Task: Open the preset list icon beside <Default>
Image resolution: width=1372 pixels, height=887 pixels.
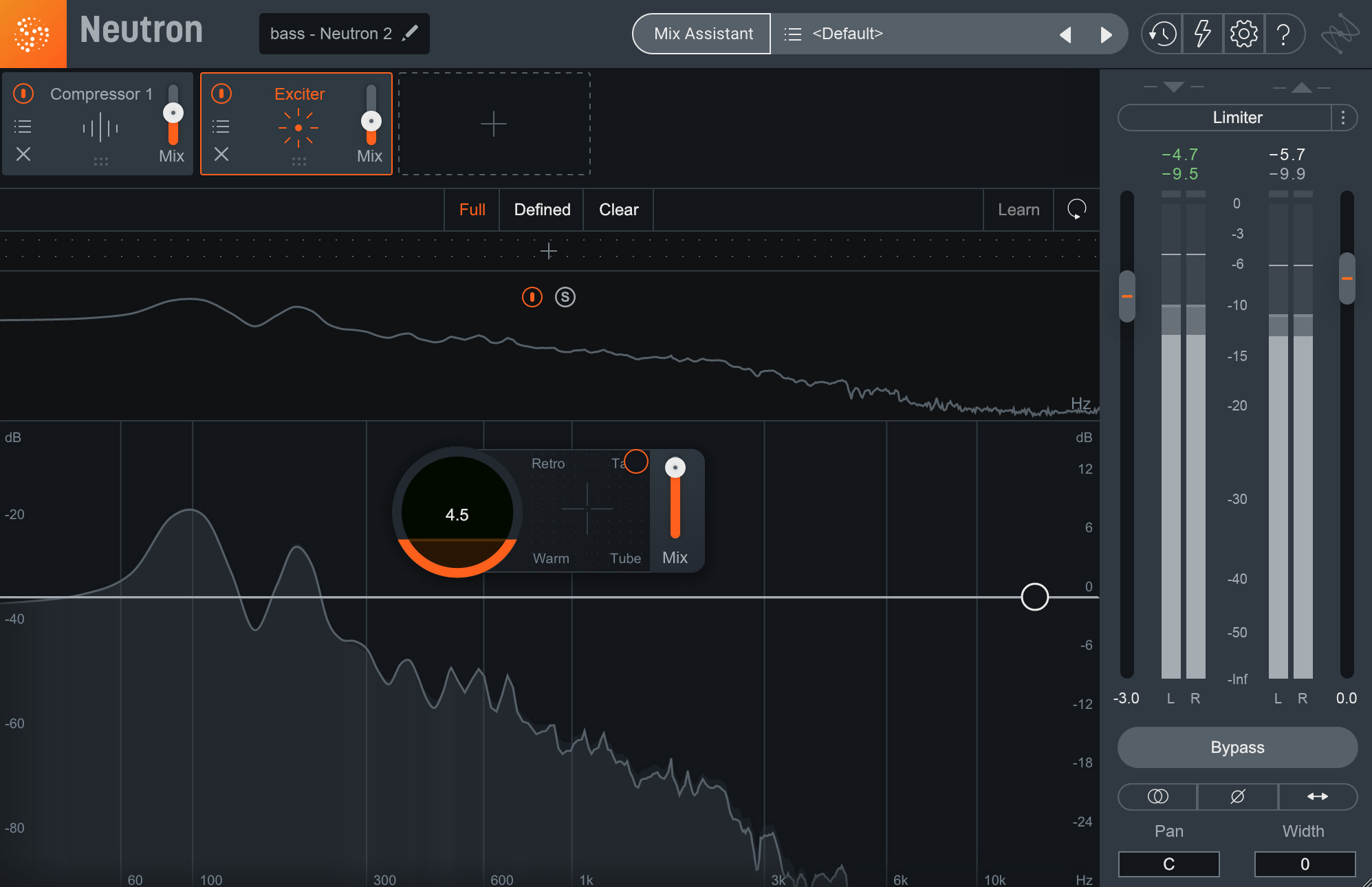Action: (793, 34)
